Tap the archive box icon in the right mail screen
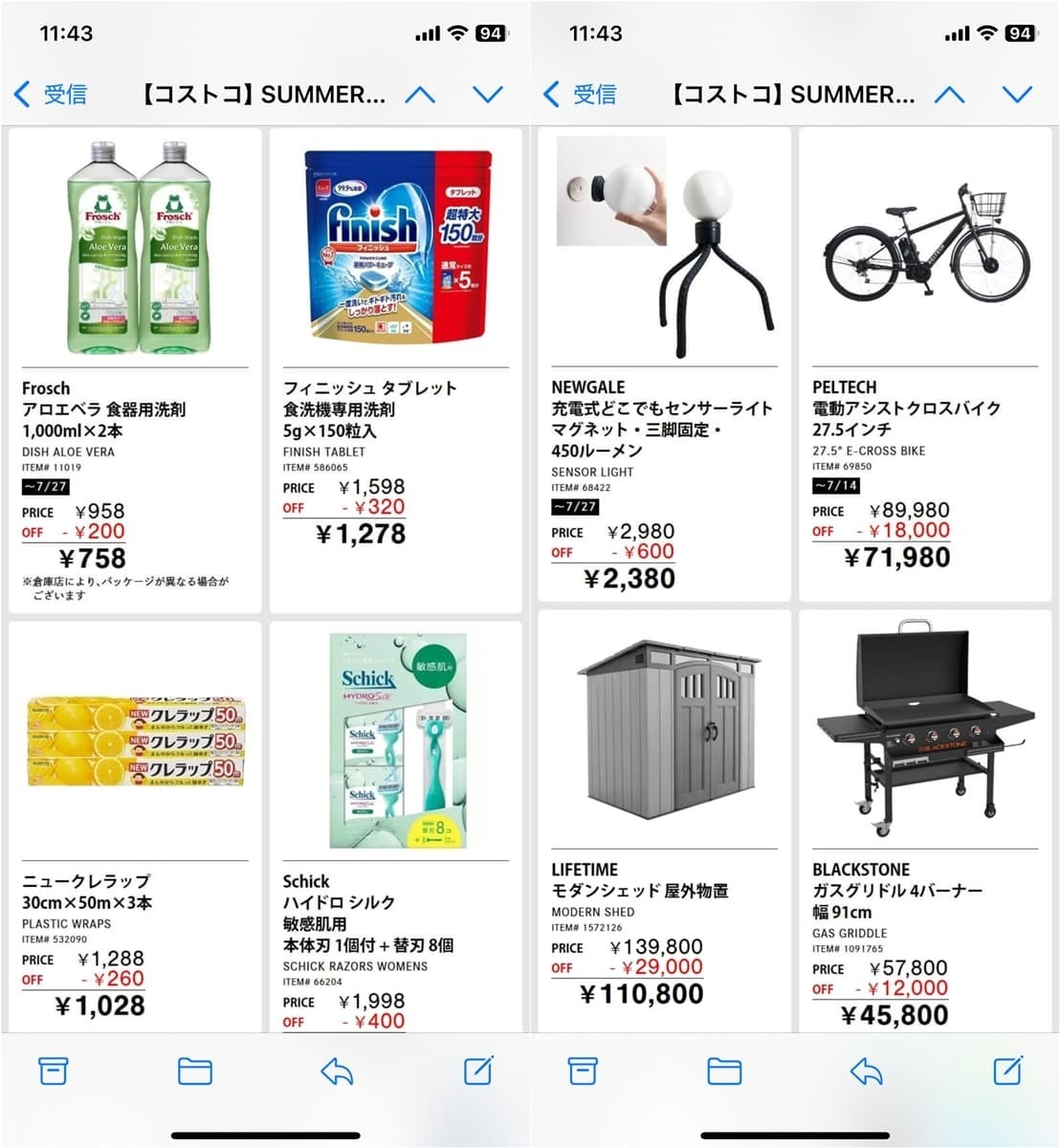Screen dimensions: 1060x1148 point(583,1071)
